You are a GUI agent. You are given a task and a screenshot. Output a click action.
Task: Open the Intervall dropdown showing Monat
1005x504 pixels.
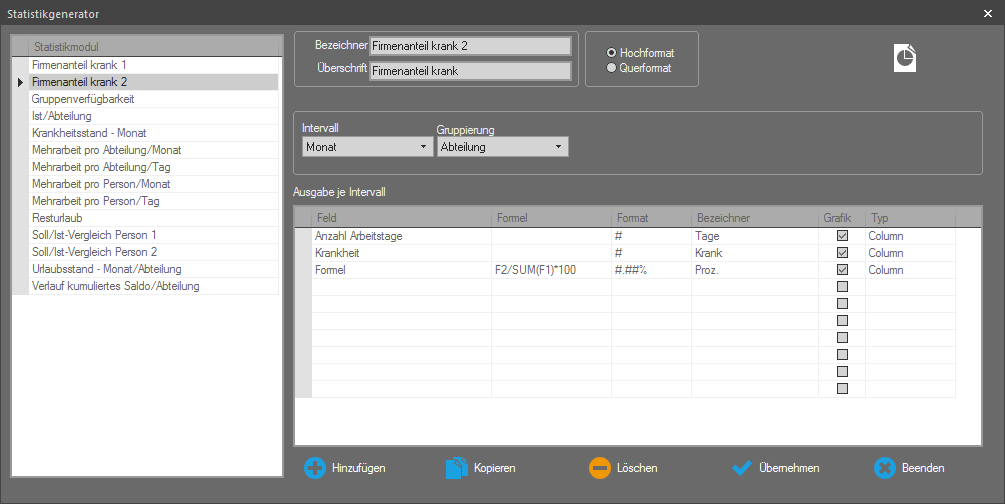tap(366, 147)
